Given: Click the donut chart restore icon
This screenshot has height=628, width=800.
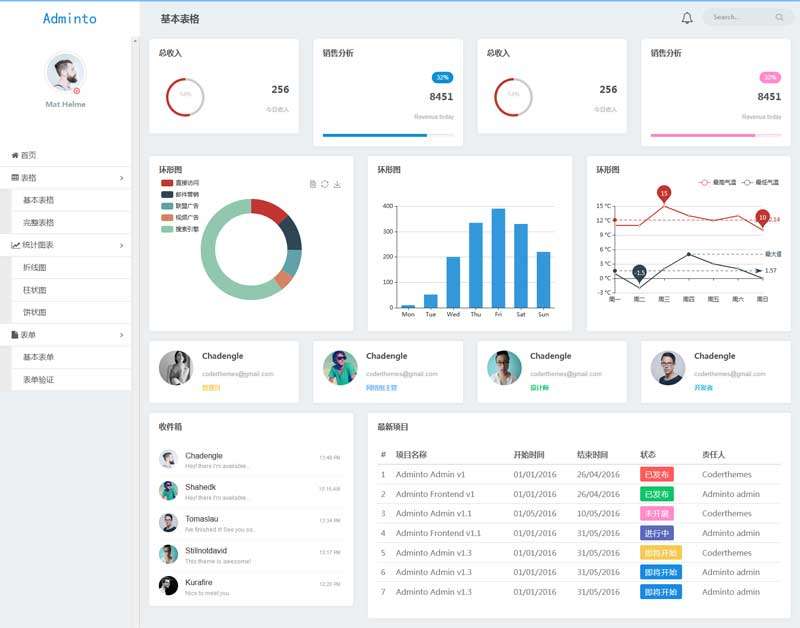Looking at the screenshot, I should [325, 184].
